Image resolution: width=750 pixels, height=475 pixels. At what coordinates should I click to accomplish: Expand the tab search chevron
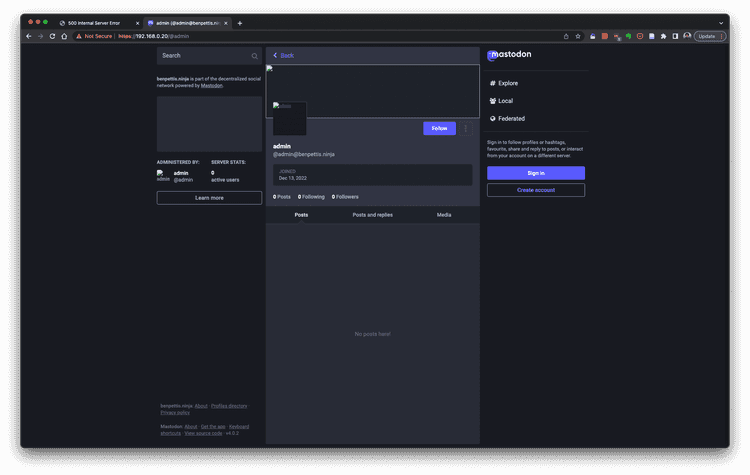(721, 23)
